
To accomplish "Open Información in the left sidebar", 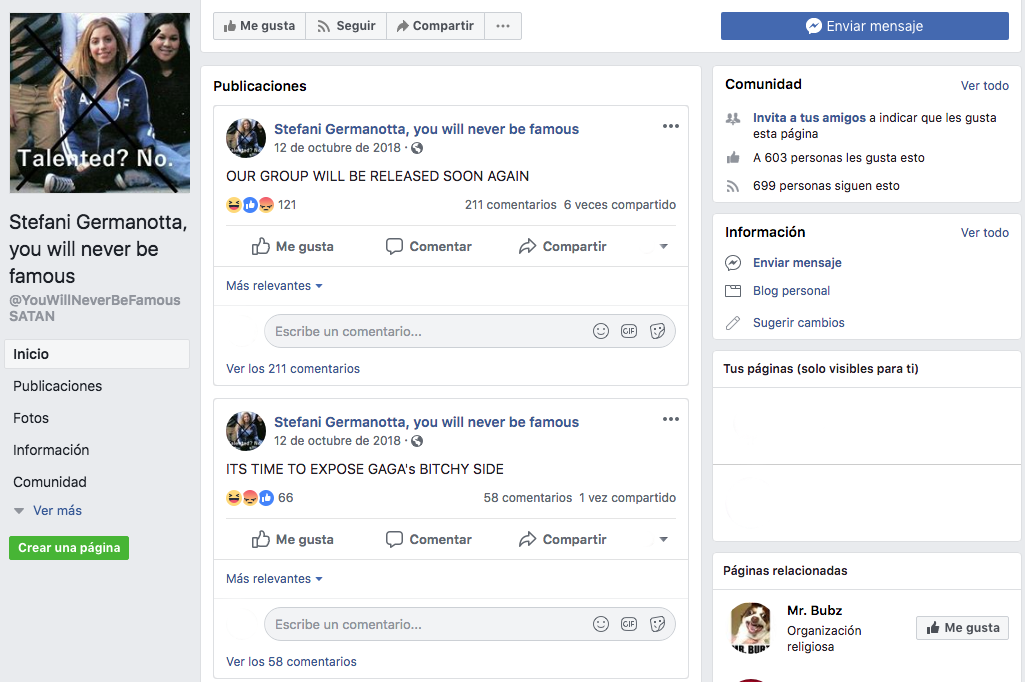I will tap(51, 450).
